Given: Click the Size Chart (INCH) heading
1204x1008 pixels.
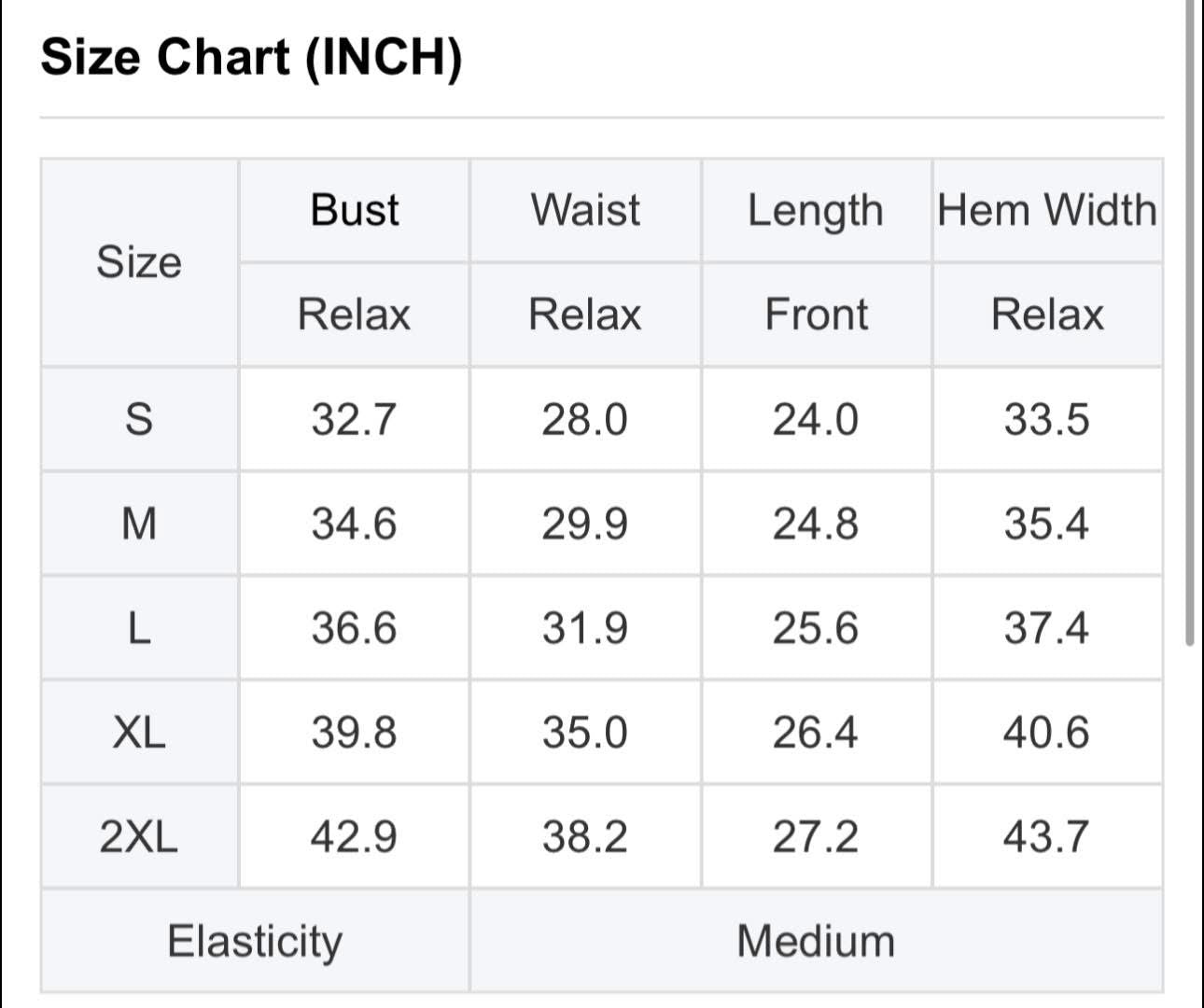Looking at the screenshot, I should [x=252, y=57].
